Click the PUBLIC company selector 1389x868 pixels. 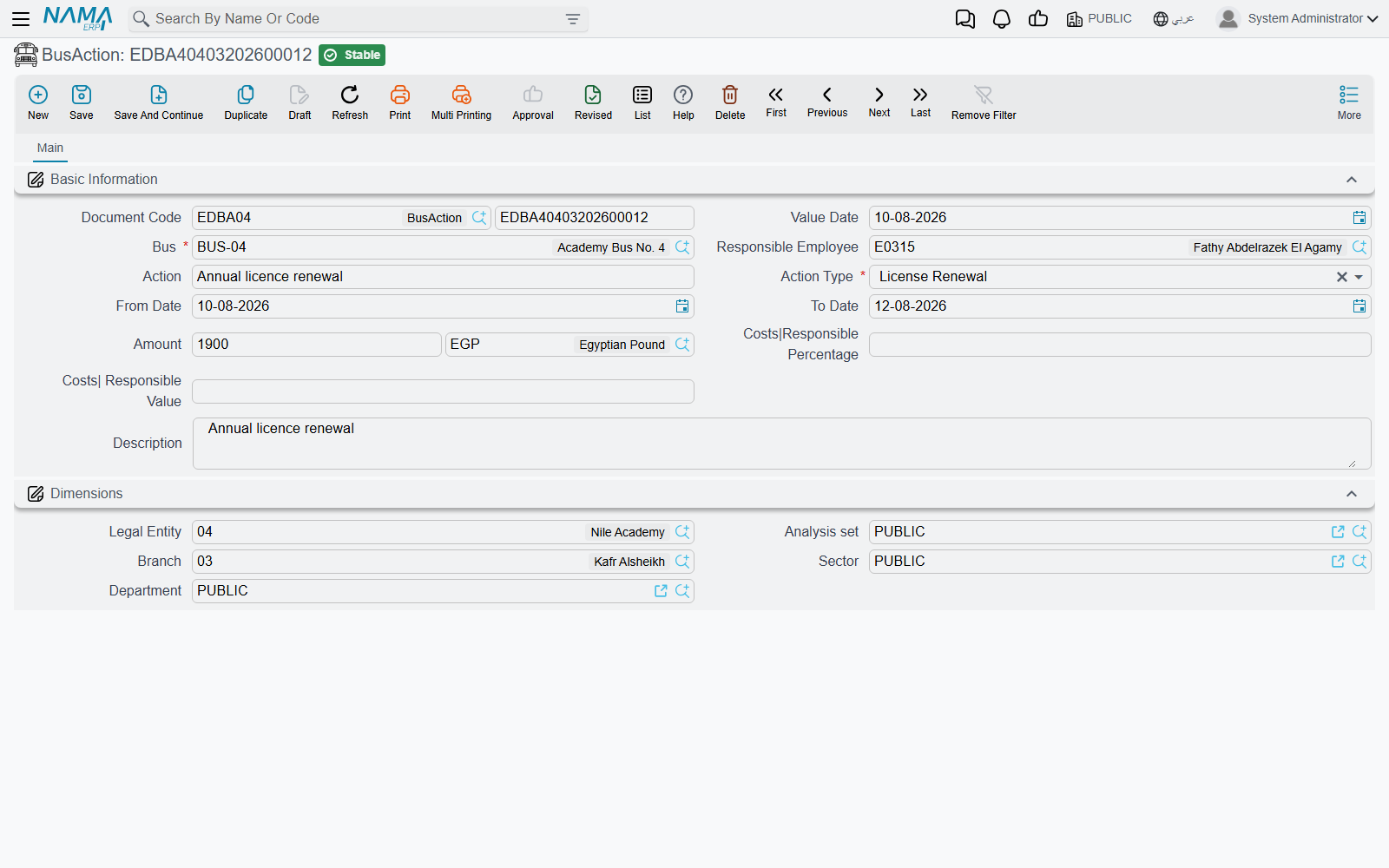click(x=1099, y=19)
